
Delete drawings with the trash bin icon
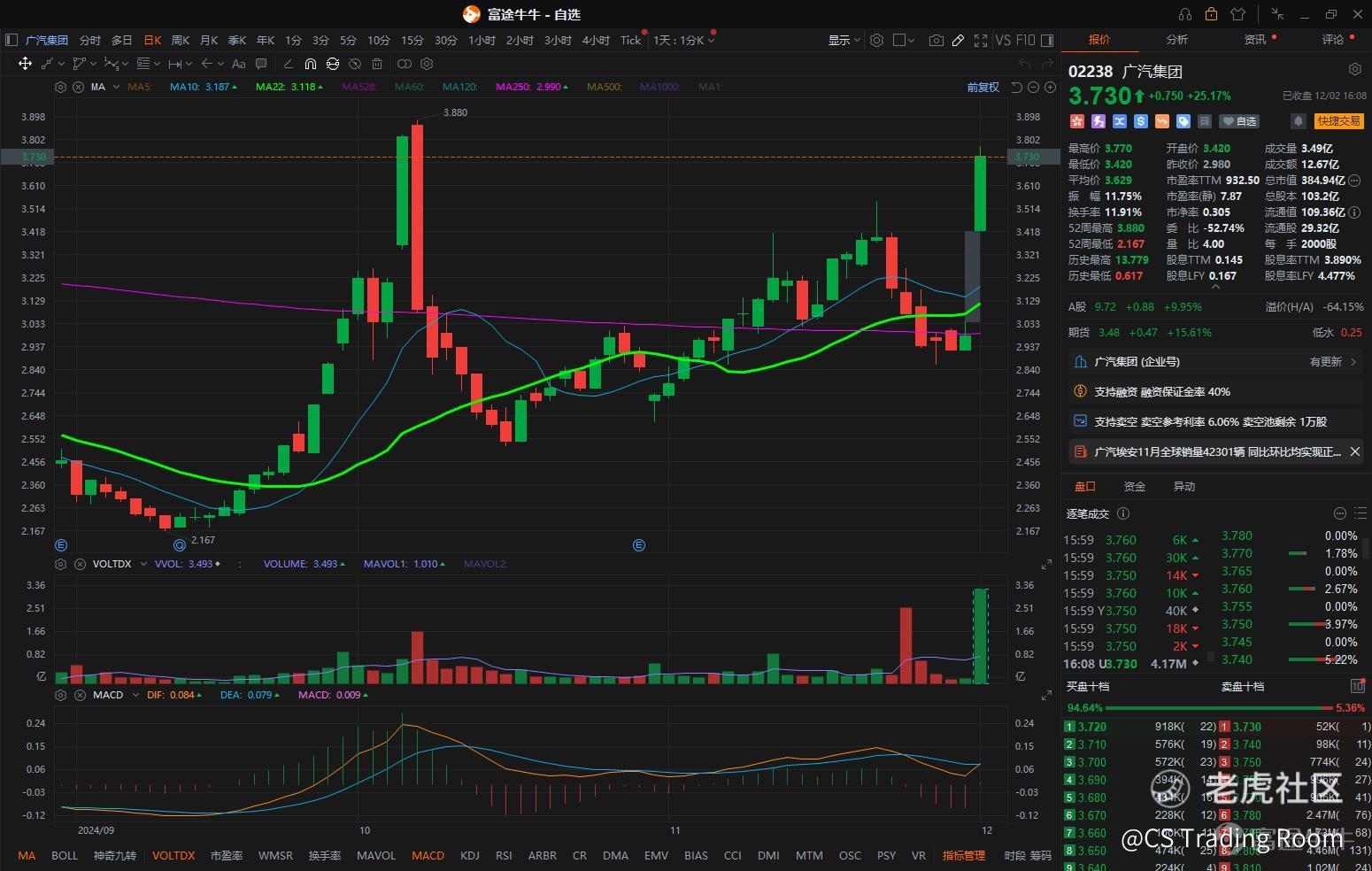[377, 64]
